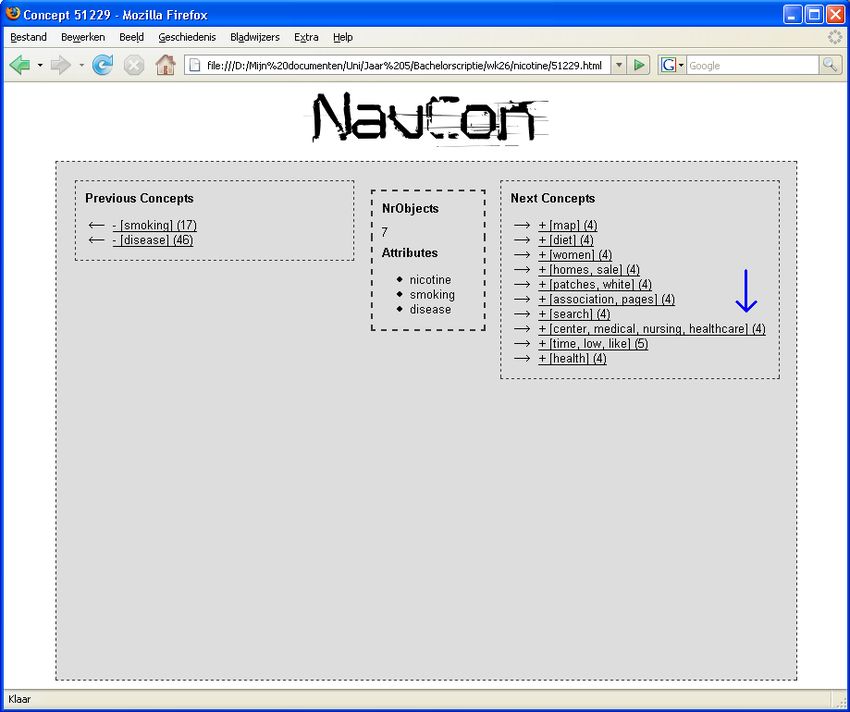Click the search magnifier button

coord(830,66)
